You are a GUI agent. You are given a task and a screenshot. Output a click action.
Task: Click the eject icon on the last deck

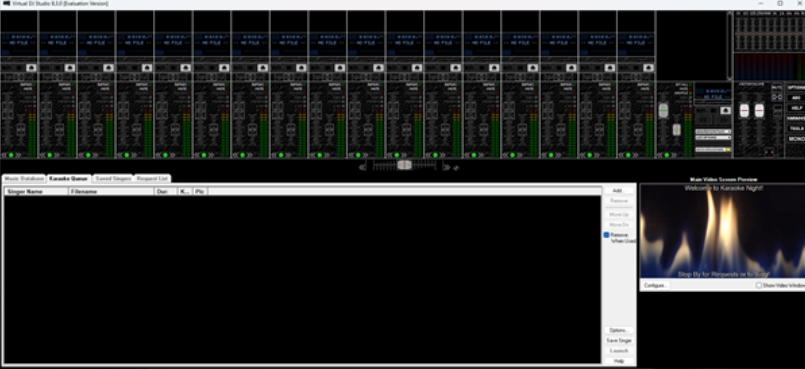[648, 68]
